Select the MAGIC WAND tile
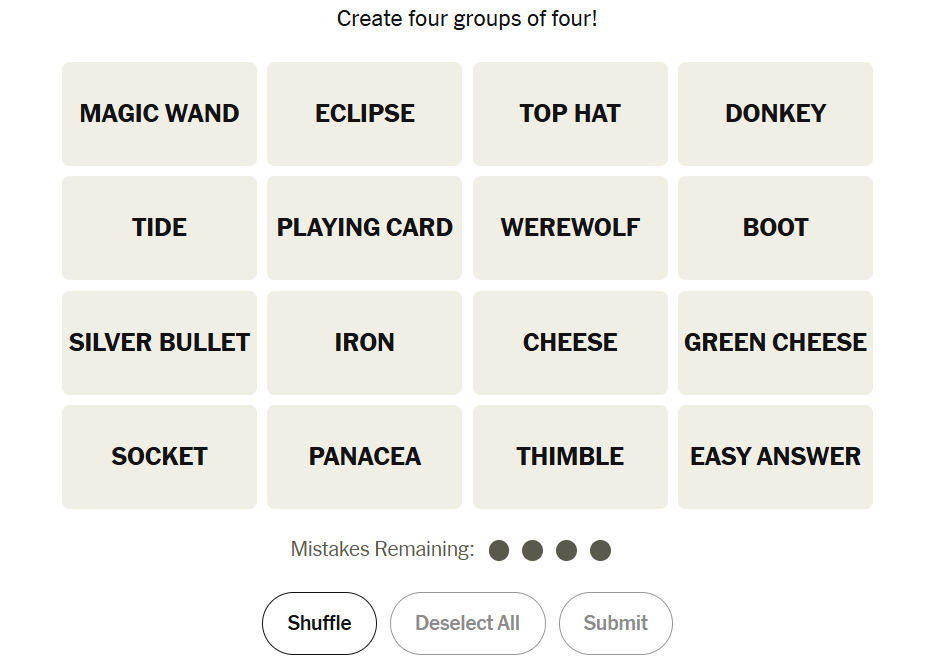Image resolution: width=930 pixels, height=669 pixels. (x=159, y=114)
